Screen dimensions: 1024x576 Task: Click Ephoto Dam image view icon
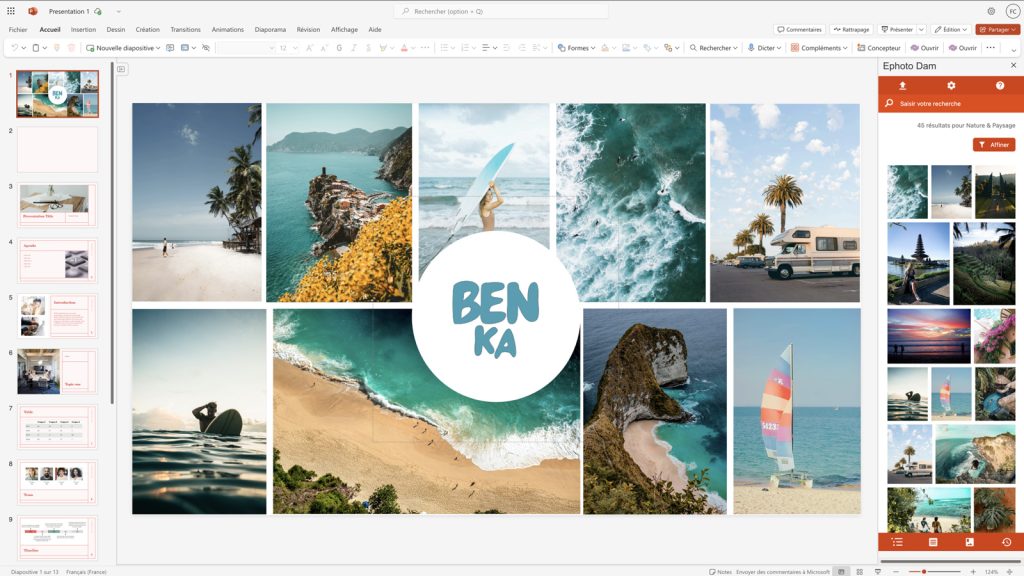pos(970,542)
